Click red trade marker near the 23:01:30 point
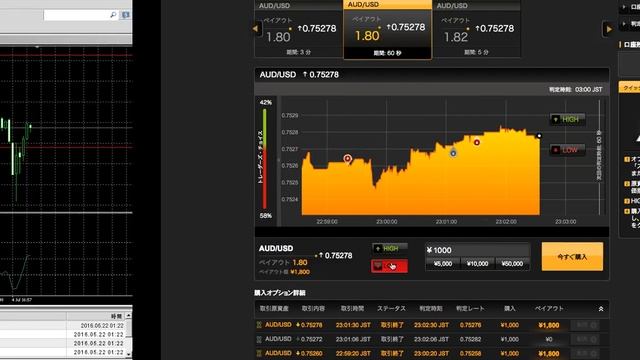640x360 pixels. point(477,142)
